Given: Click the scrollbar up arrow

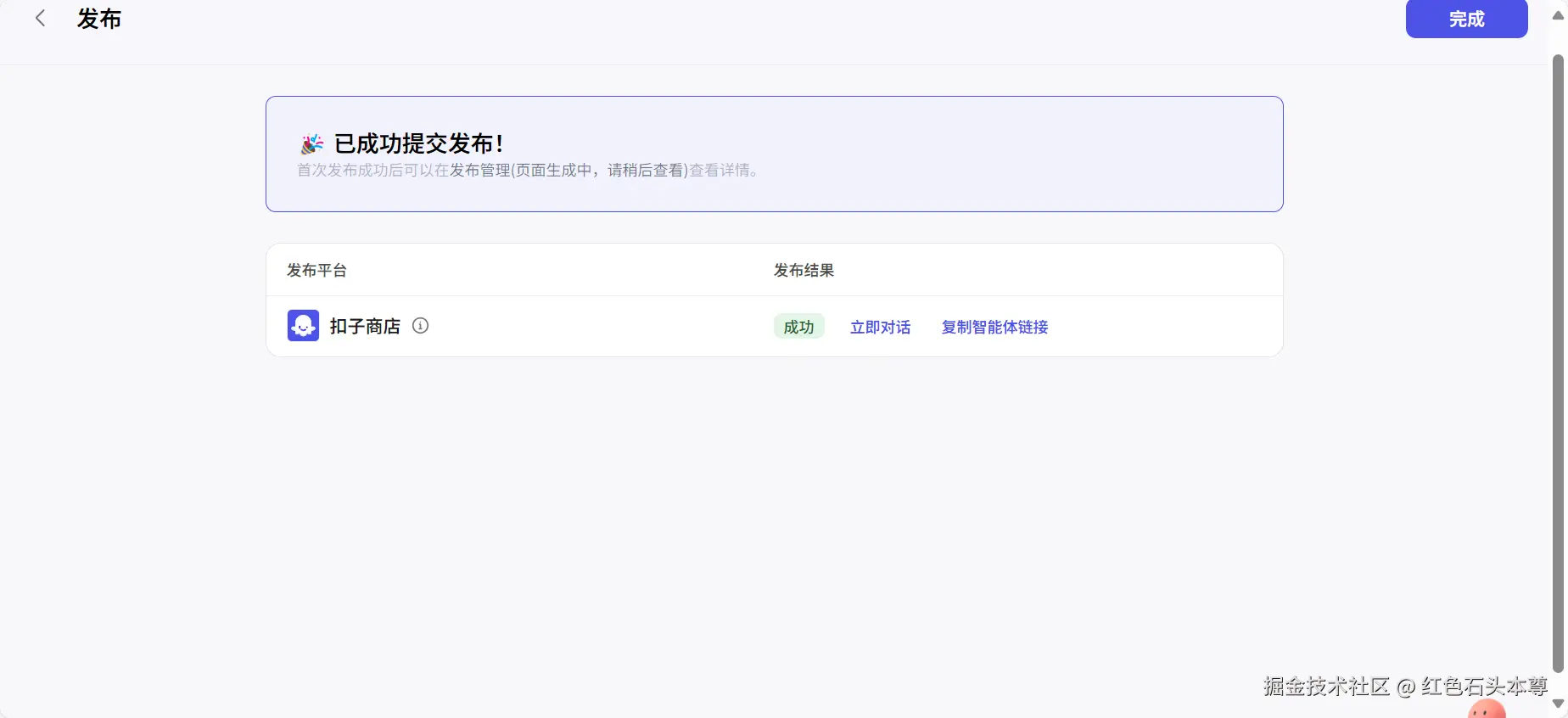Looking at the screenshot, I should tap(1558, 15).
